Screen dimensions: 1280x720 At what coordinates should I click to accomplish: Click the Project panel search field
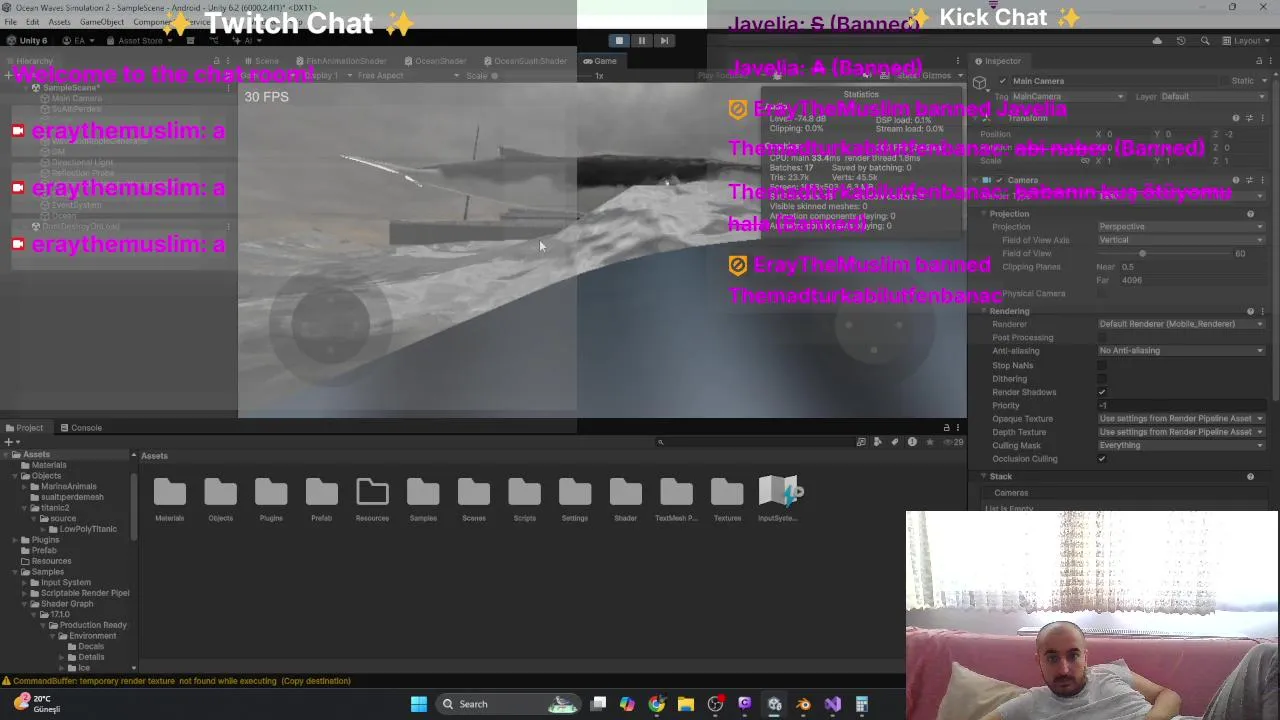[755, 442]
